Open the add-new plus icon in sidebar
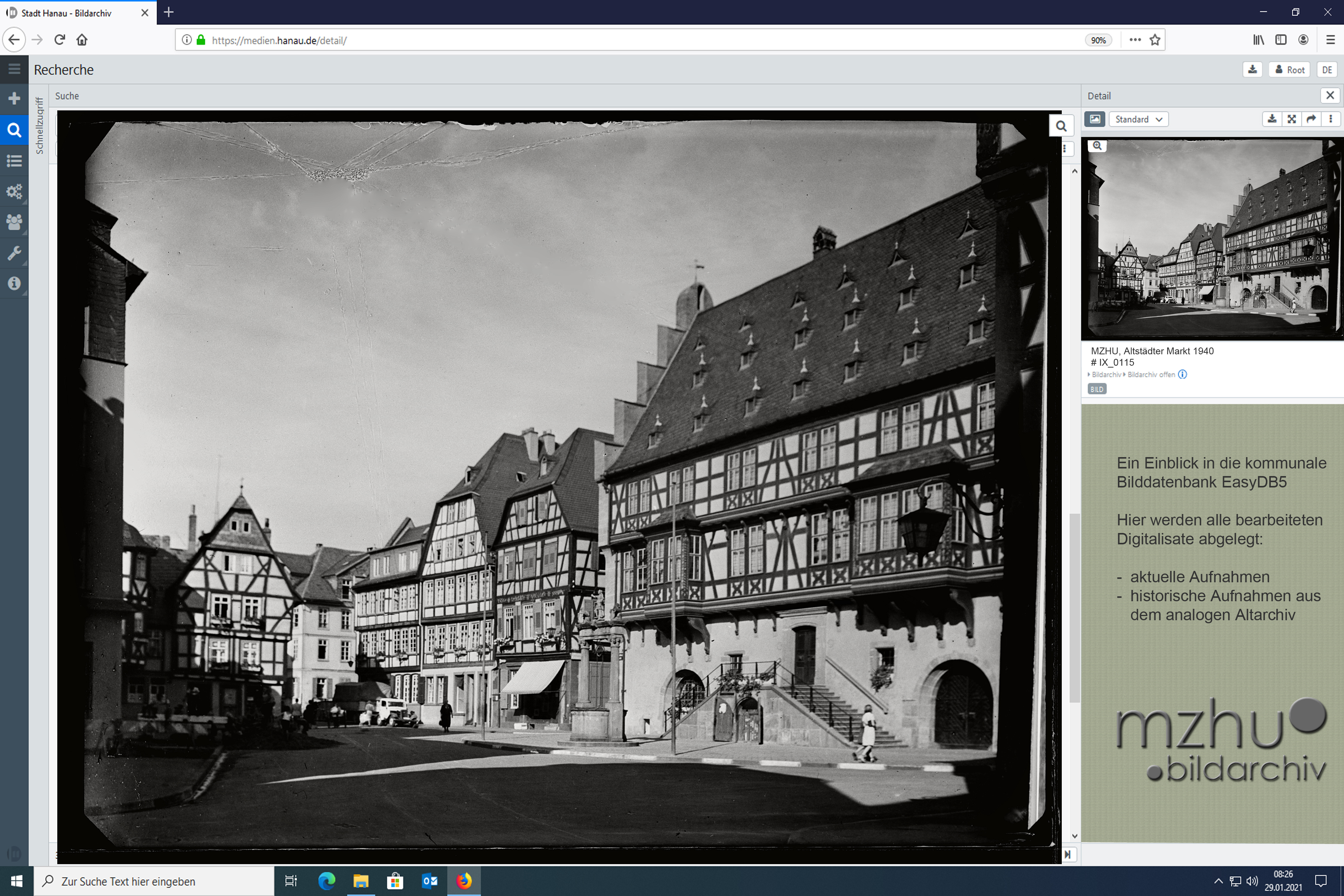The image size is (1344, 896). point(14,99)
